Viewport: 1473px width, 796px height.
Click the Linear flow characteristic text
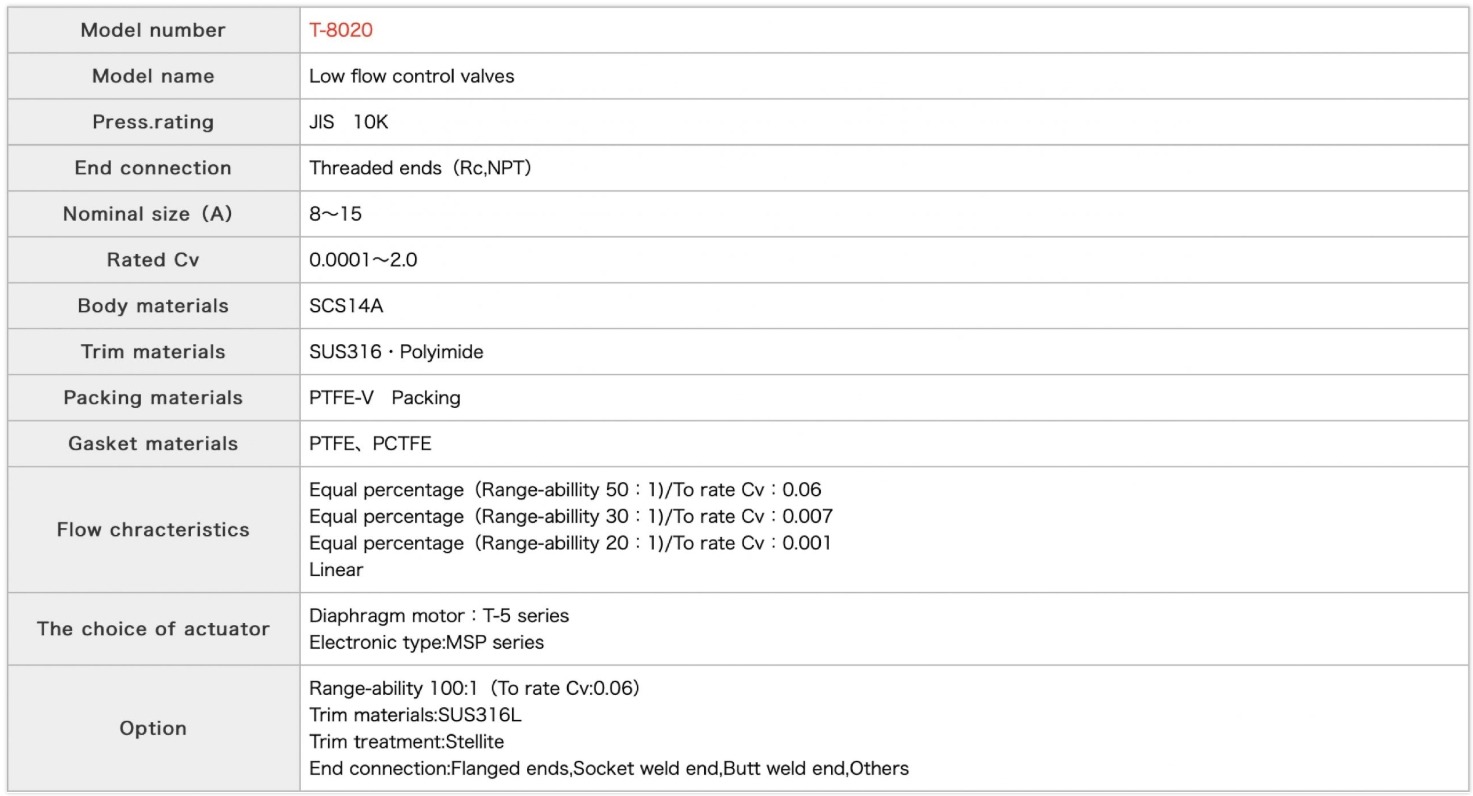pyautogui.click(x=336, y=570)
